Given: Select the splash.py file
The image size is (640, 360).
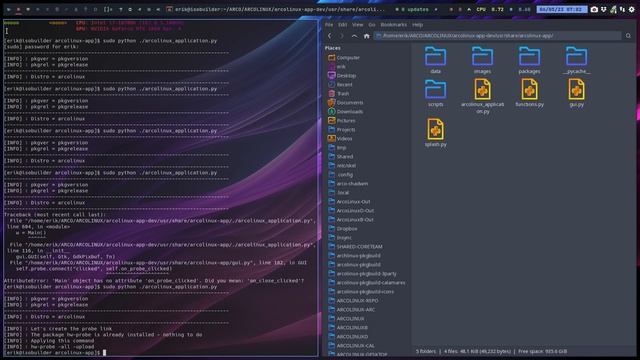Looking at the screenshot, I should coord(436,133).
